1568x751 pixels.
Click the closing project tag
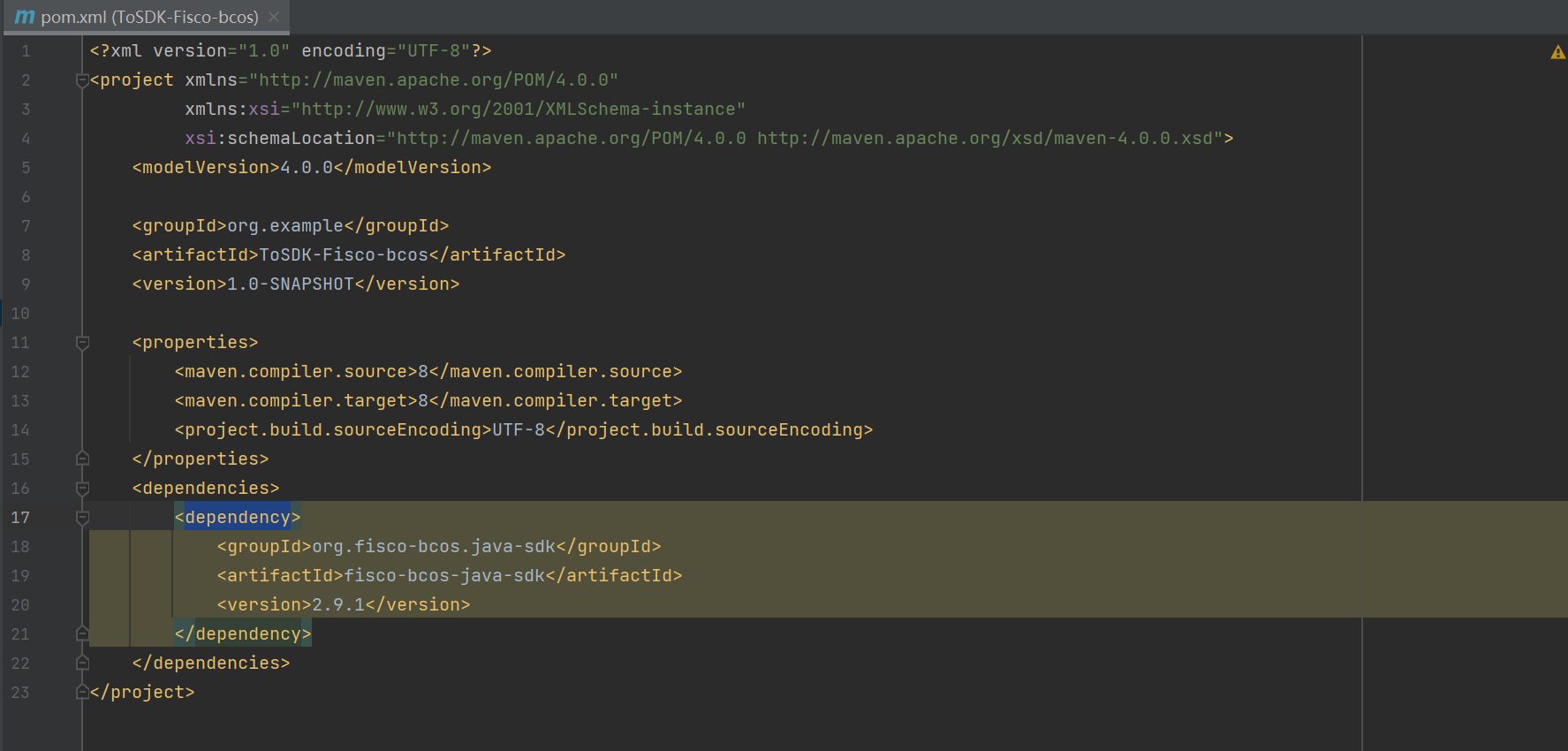(x=142, y=693)
